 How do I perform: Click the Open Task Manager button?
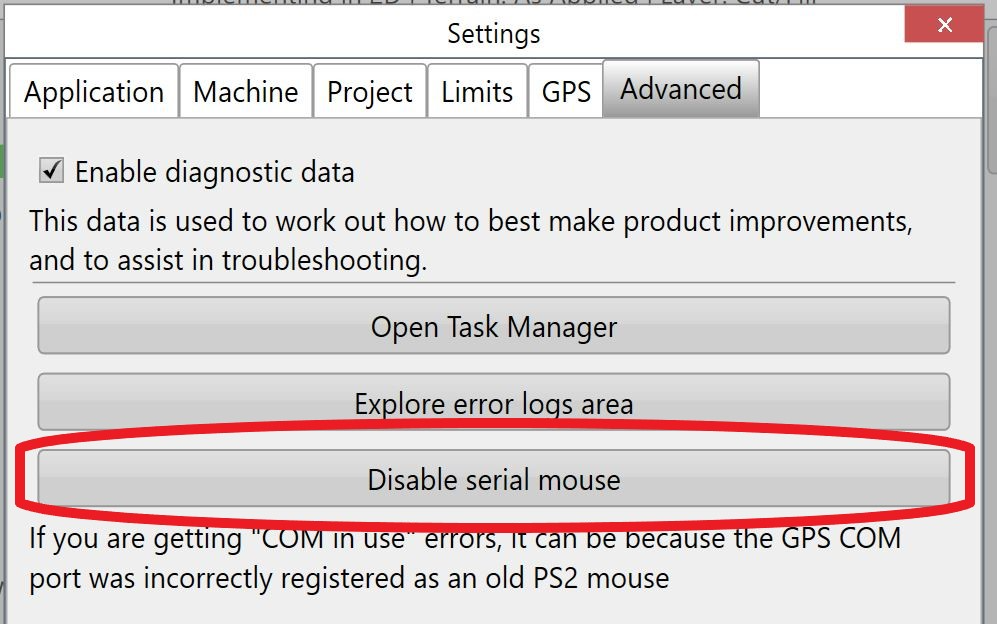[493, 326]
